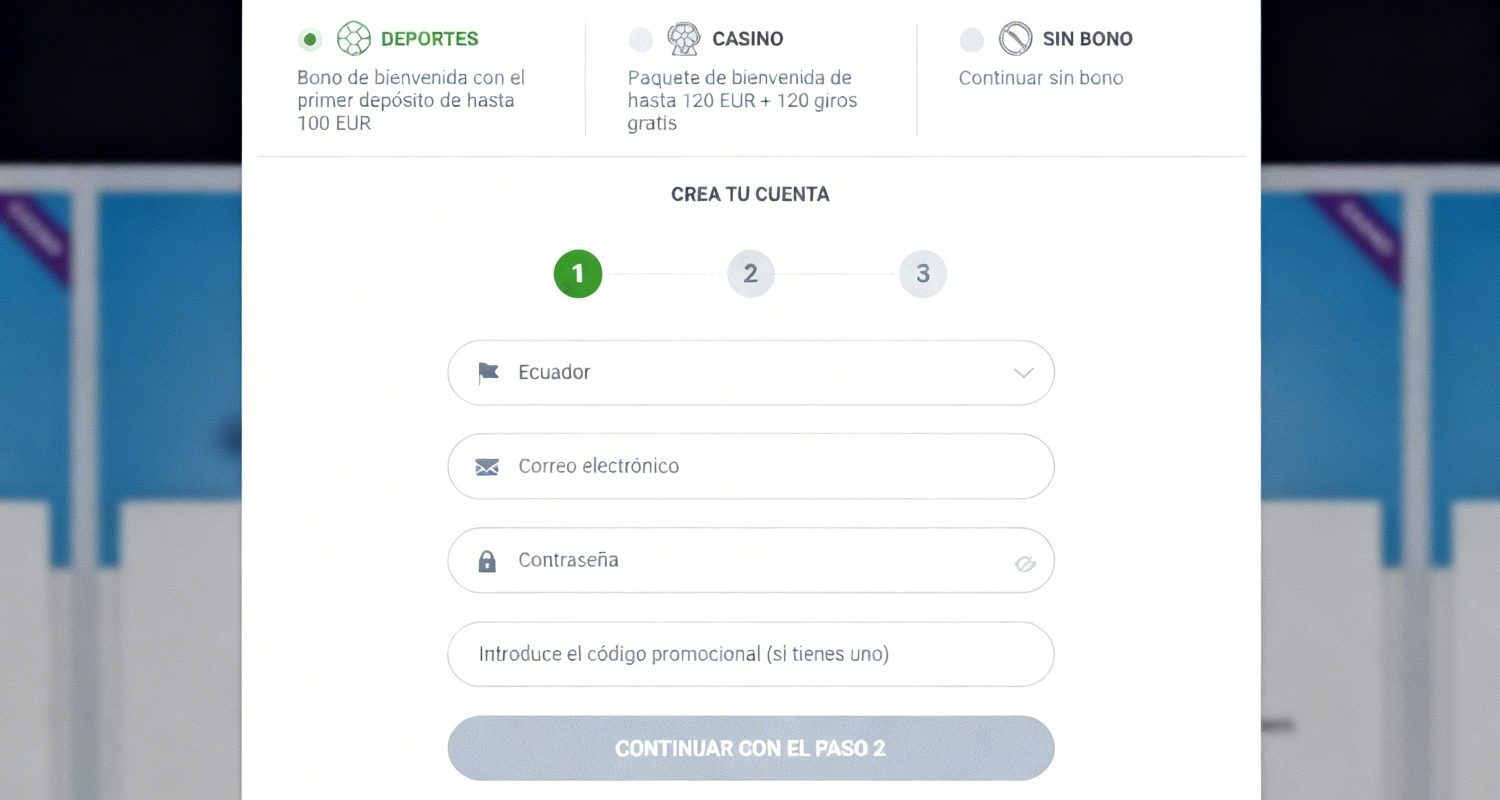Click the roulette wheel icon beside CASINO
This screenshot has height=800, width=1500.
(684, 38)
